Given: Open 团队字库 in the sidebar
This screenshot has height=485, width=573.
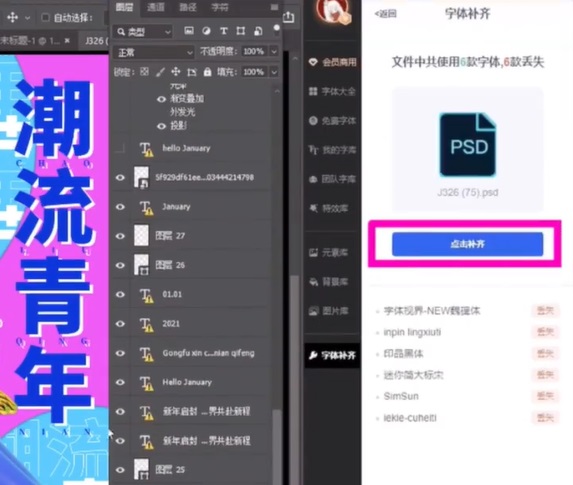Looking at the screenshot, I should point(333,179).
